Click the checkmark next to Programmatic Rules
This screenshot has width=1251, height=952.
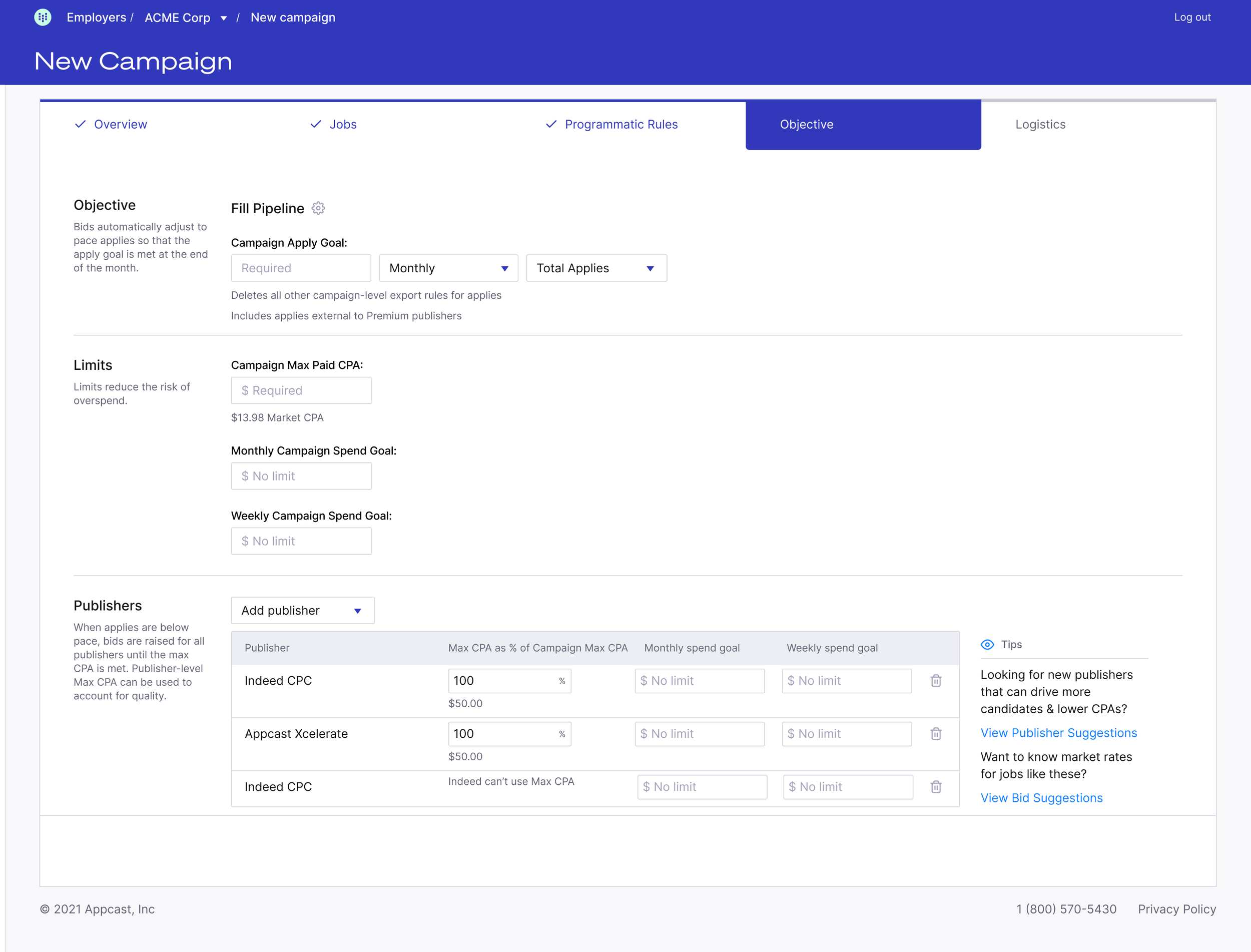(551, 124)
